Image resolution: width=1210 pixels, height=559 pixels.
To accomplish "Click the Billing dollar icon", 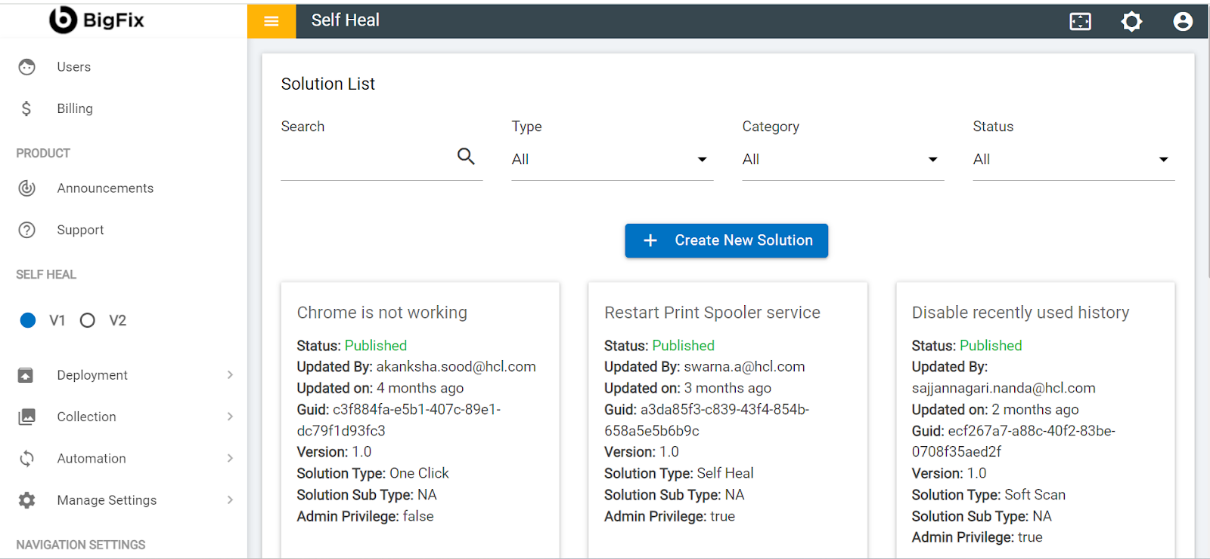I will click(27, 109).
